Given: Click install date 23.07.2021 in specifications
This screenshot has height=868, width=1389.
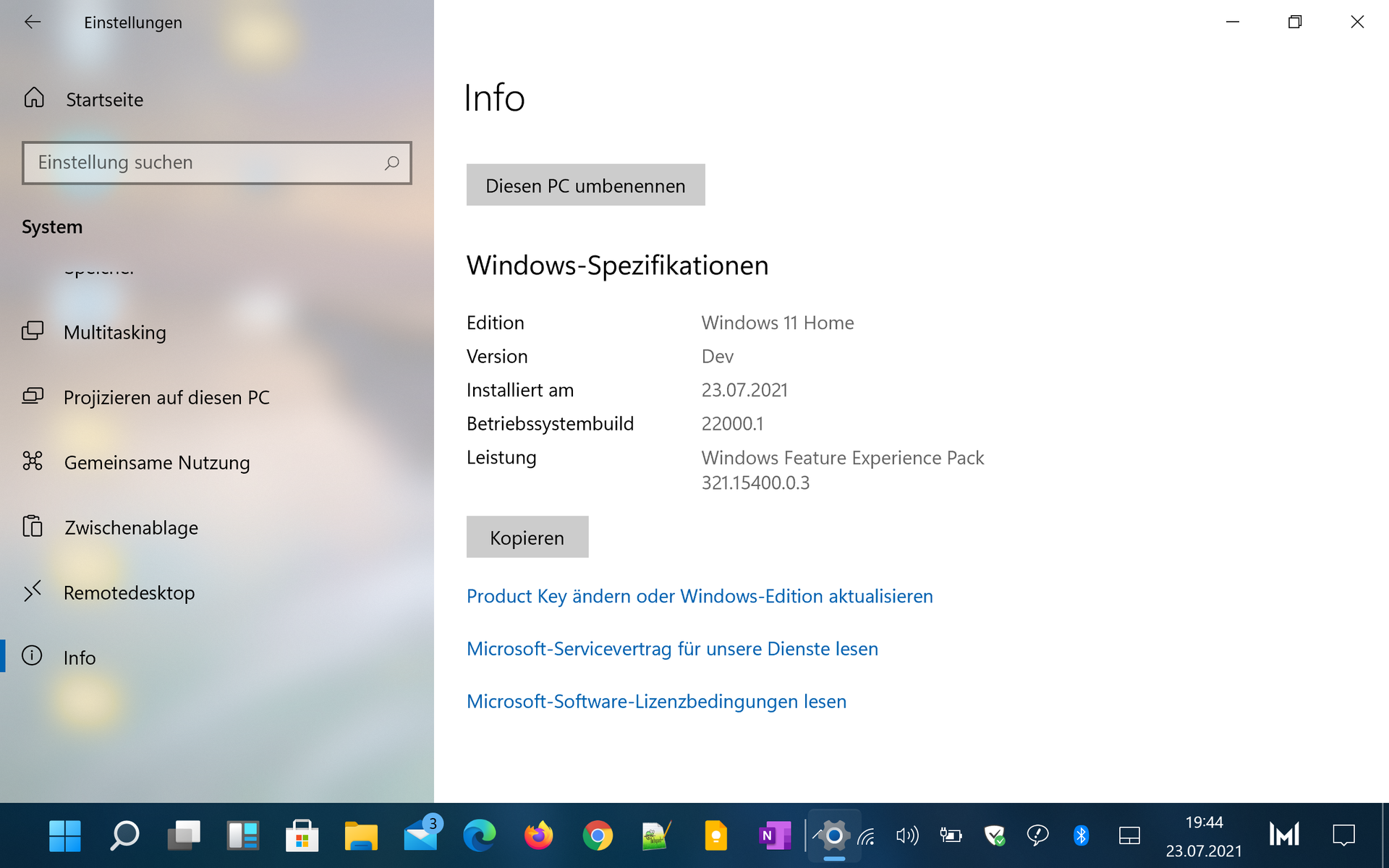Looking at the screenshot, I should pos(744,390).
